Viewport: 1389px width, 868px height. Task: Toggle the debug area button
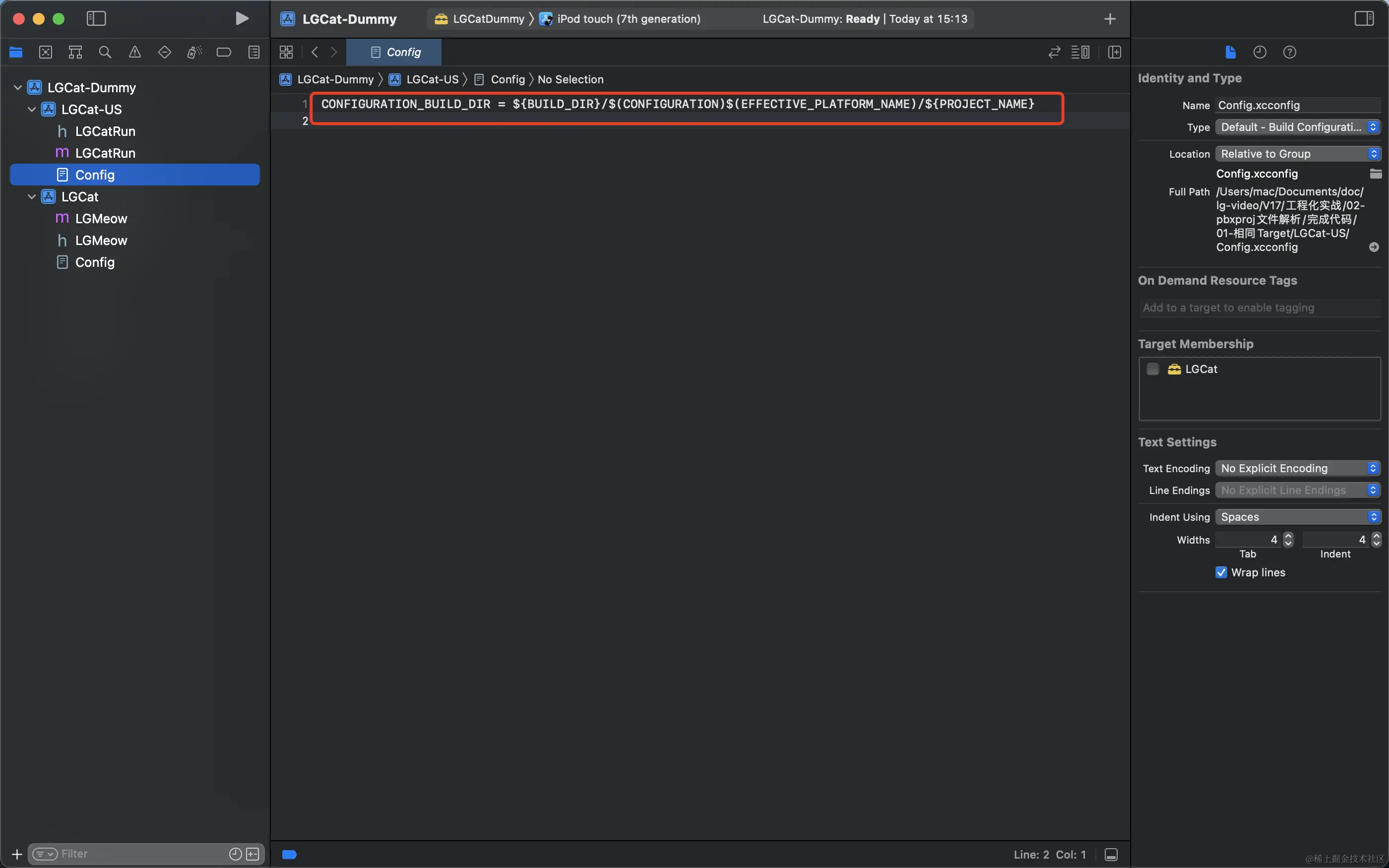point(1111,854)
